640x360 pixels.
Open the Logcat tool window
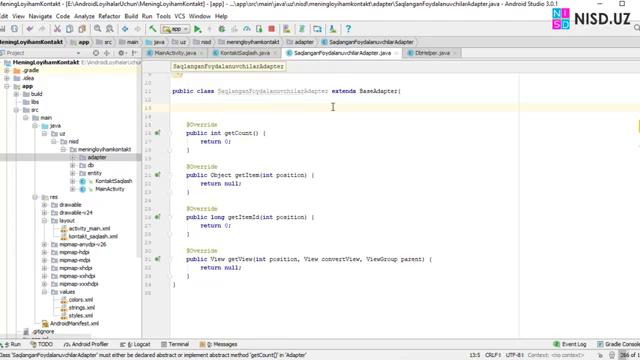tap(135, 344)
